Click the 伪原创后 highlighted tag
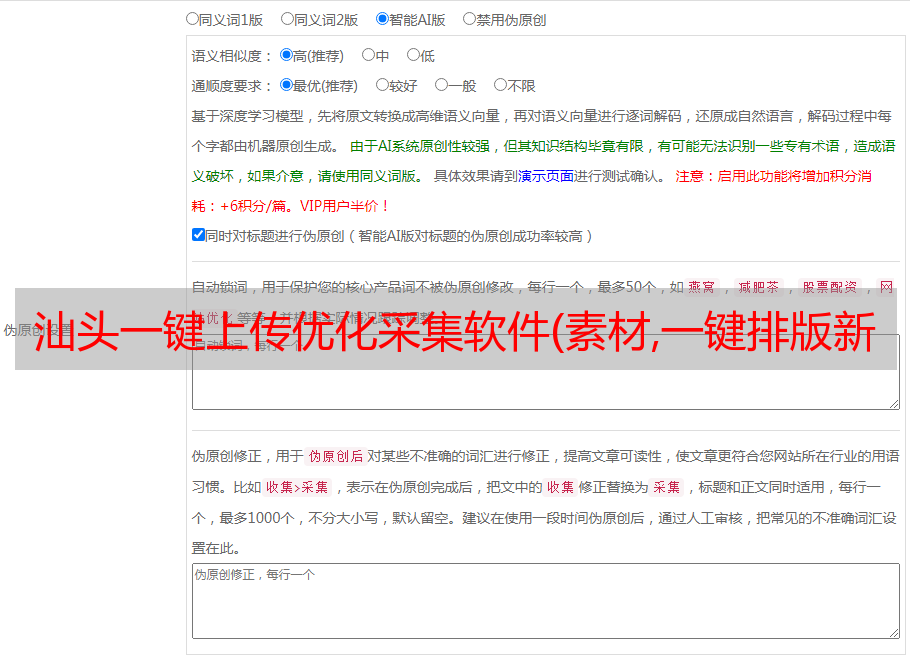This screenshot has height=658, width=911. (335, 456)
